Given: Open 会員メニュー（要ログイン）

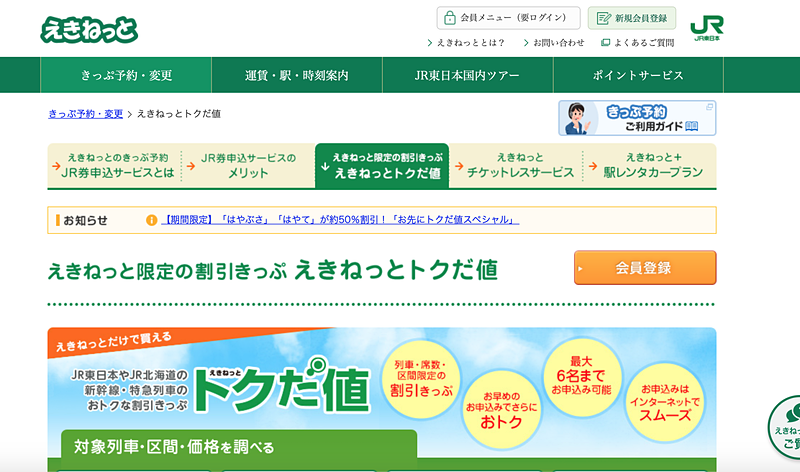Looking at the screenshot, I should (508, 18).
